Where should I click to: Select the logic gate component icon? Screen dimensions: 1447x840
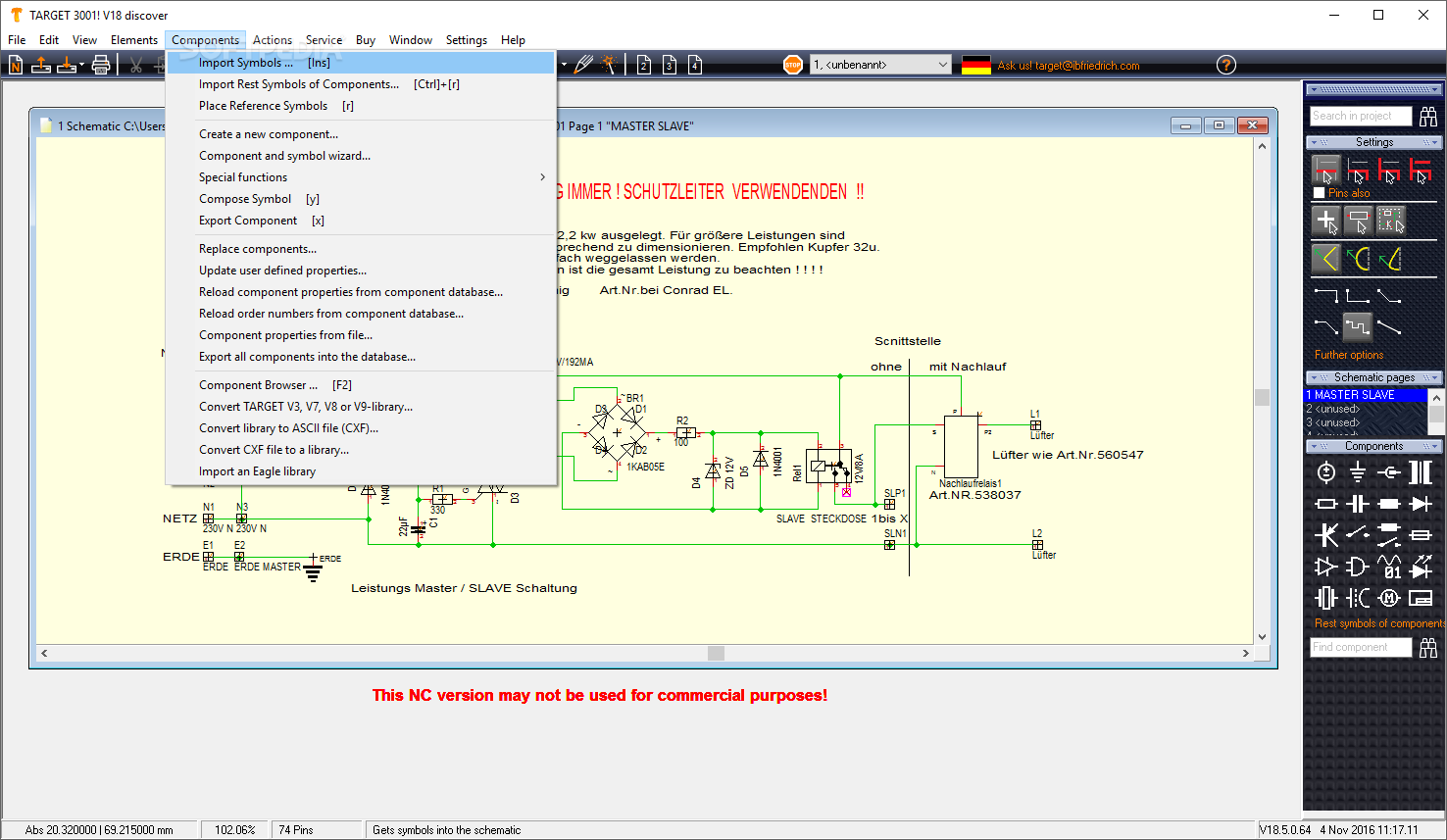point(1358,567)
